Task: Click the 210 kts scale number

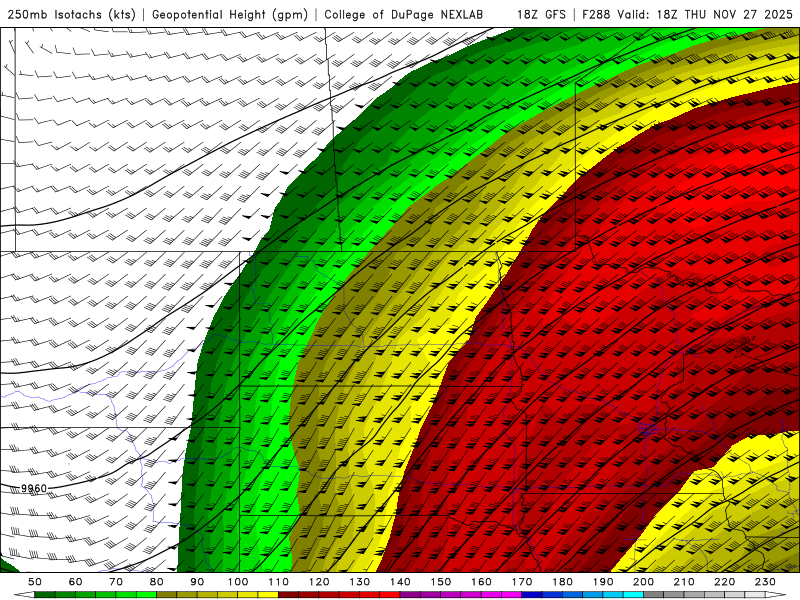Action: tap(684, 582)
